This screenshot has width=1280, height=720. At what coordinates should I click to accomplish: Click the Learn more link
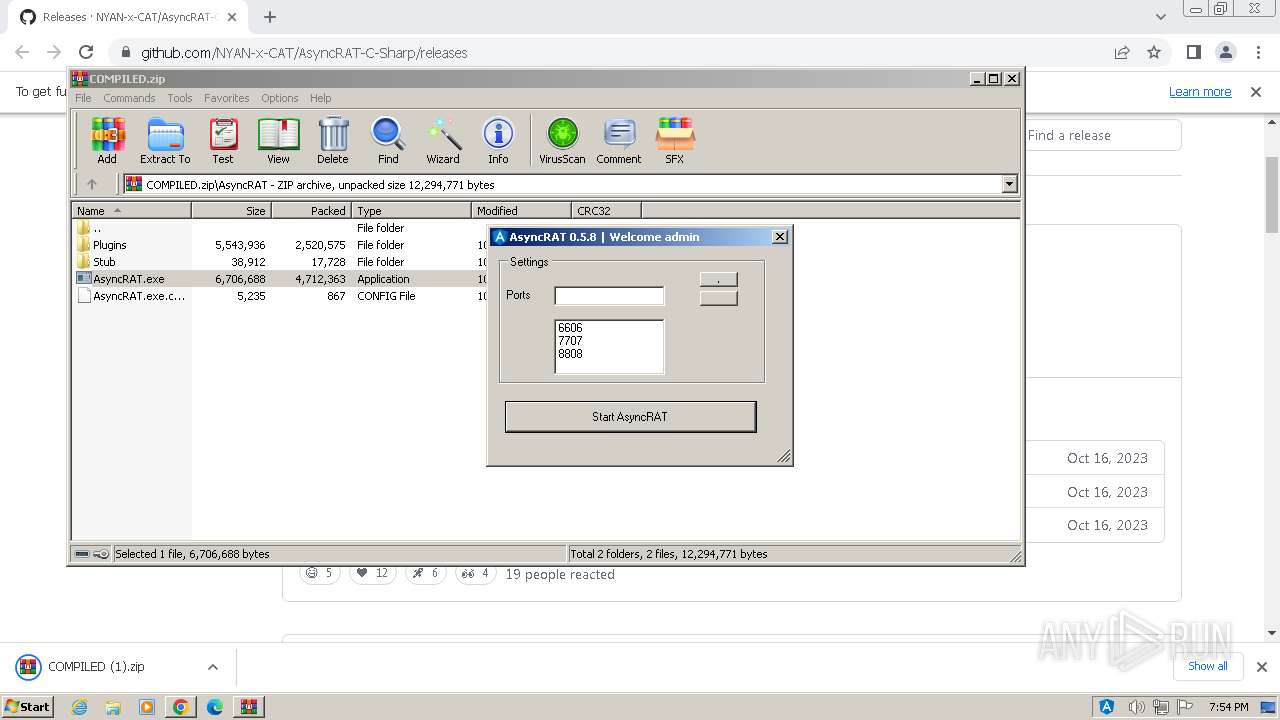tap(1200, 91)
